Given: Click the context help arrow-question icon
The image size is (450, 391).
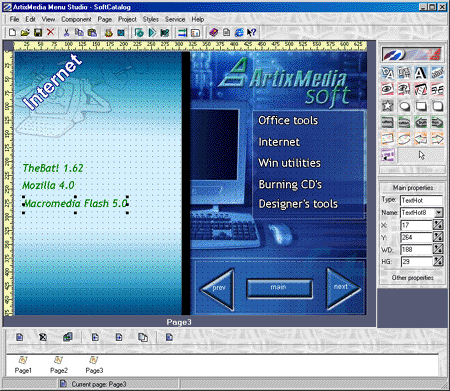Looking at the screenshot, I should [252, 33].
